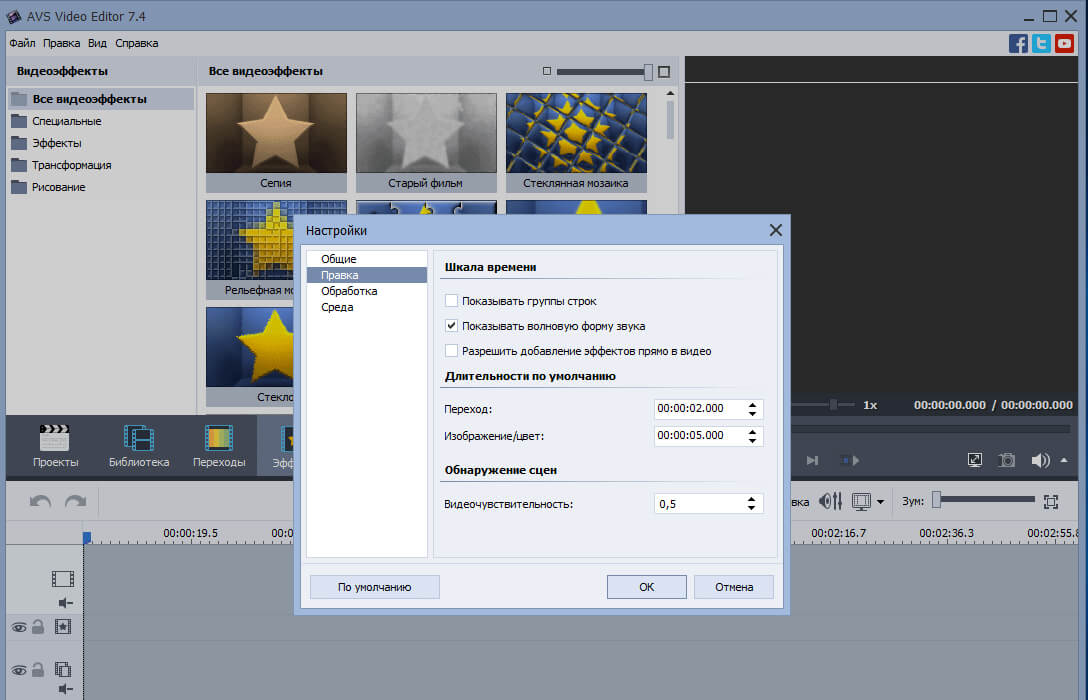Uncheck Показывать волновую форму звука
The height and width of the screenshot is (700, 1088).
pyautogui.click(x=451, y=326)
